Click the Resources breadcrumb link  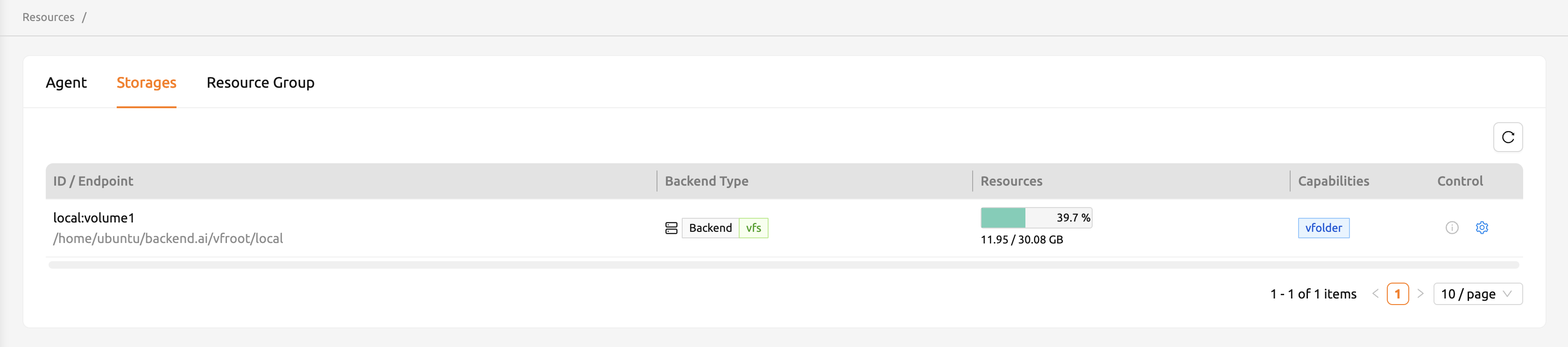(x=48, y=17)
